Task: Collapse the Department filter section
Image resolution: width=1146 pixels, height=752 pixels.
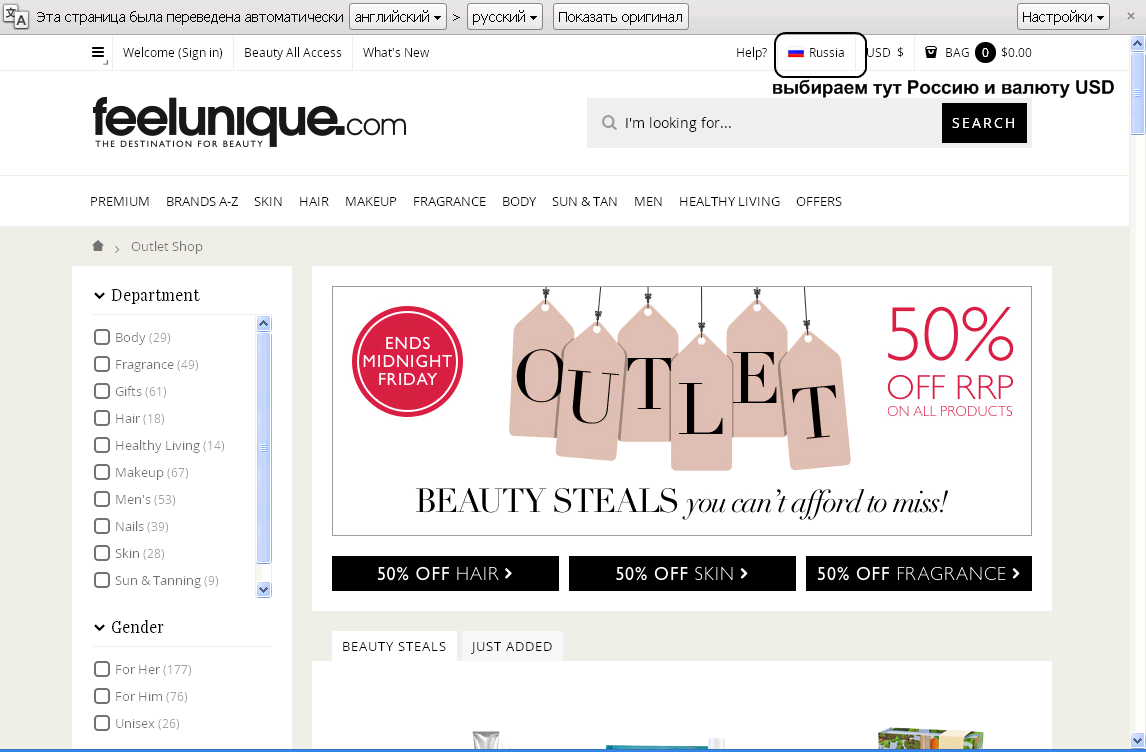Action: point(147,295)
